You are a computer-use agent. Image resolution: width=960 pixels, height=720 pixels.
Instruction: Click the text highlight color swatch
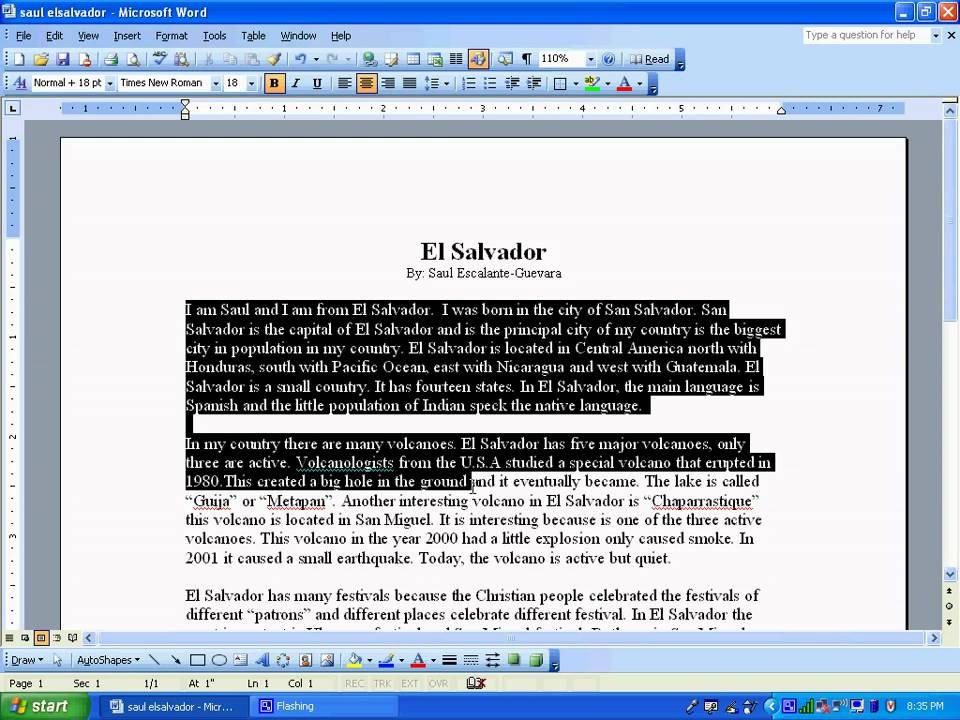coord(592,83)
